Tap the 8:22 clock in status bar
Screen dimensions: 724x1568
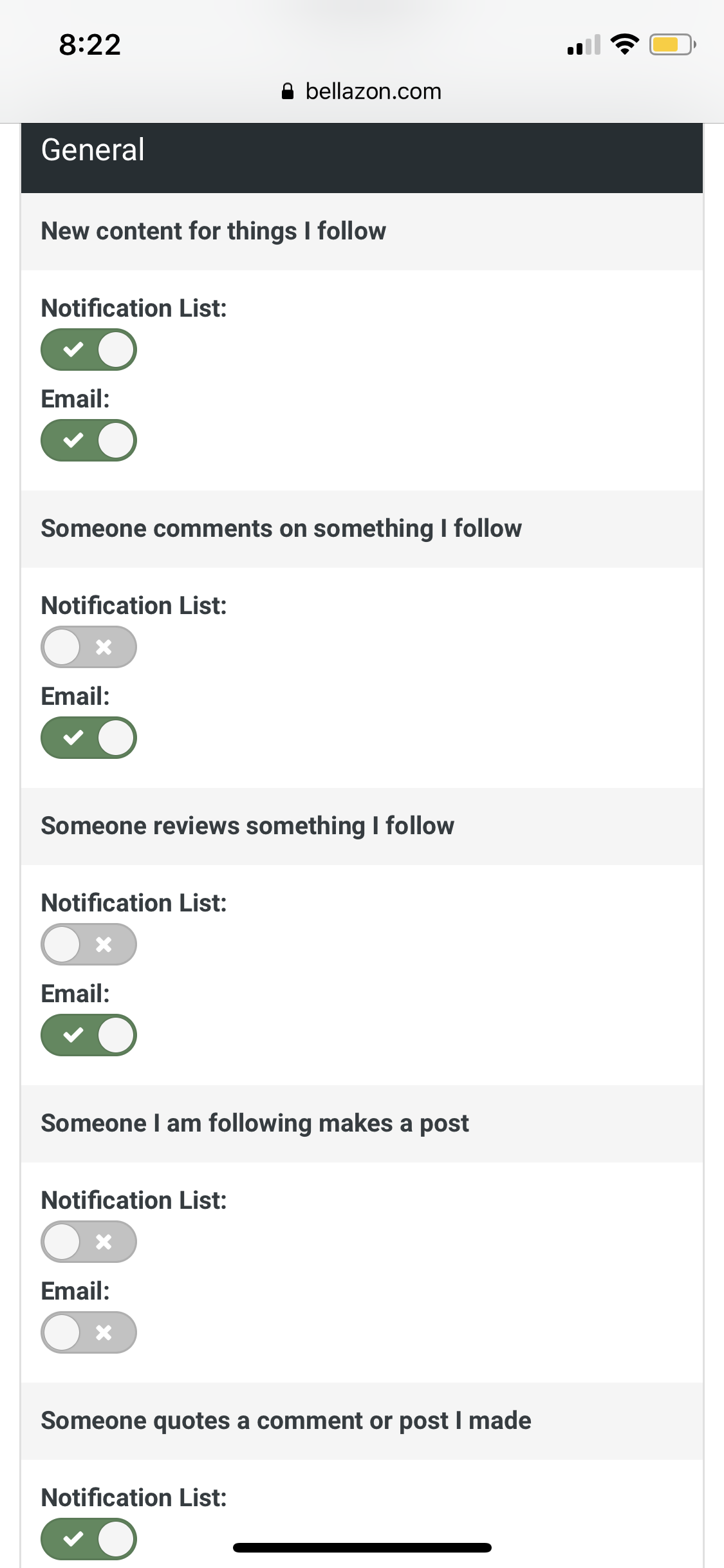pos(90,45)
